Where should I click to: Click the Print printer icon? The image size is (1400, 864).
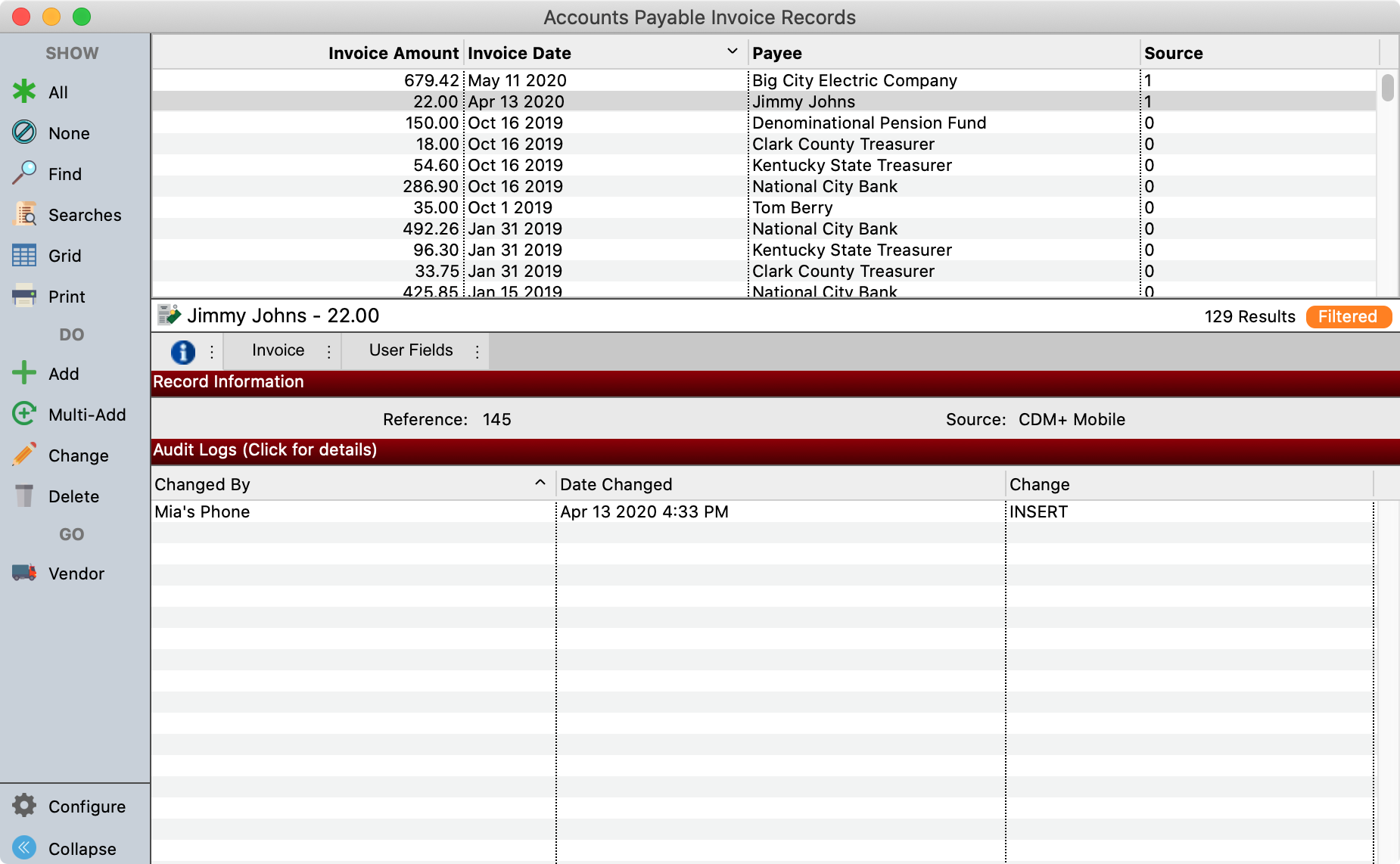pyautogui.click(x=24, y=296)
